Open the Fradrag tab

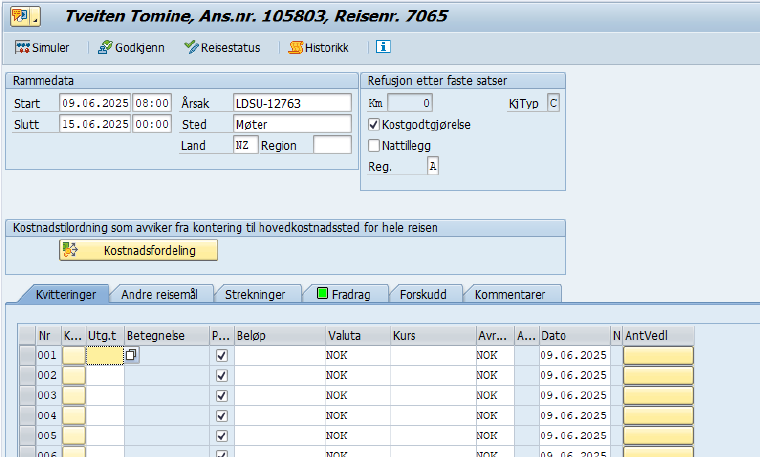click(x=344, y=294)
